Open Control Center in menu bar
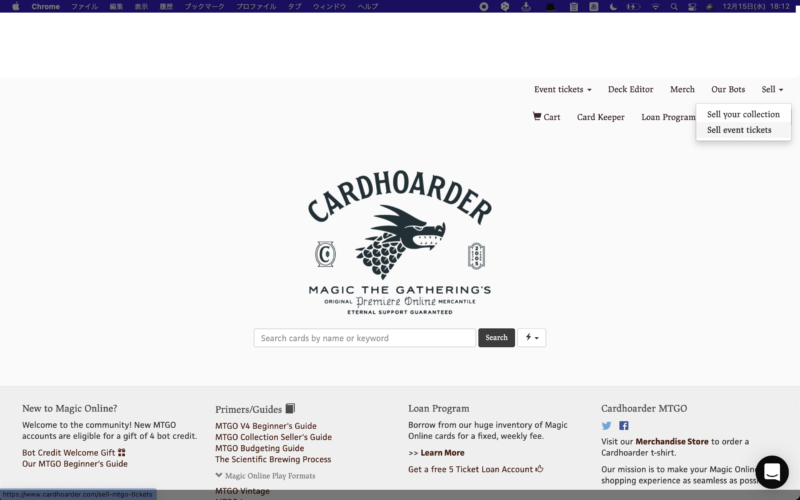The height and width of the screenshot is (500, 800). click(x=692, y=7)
